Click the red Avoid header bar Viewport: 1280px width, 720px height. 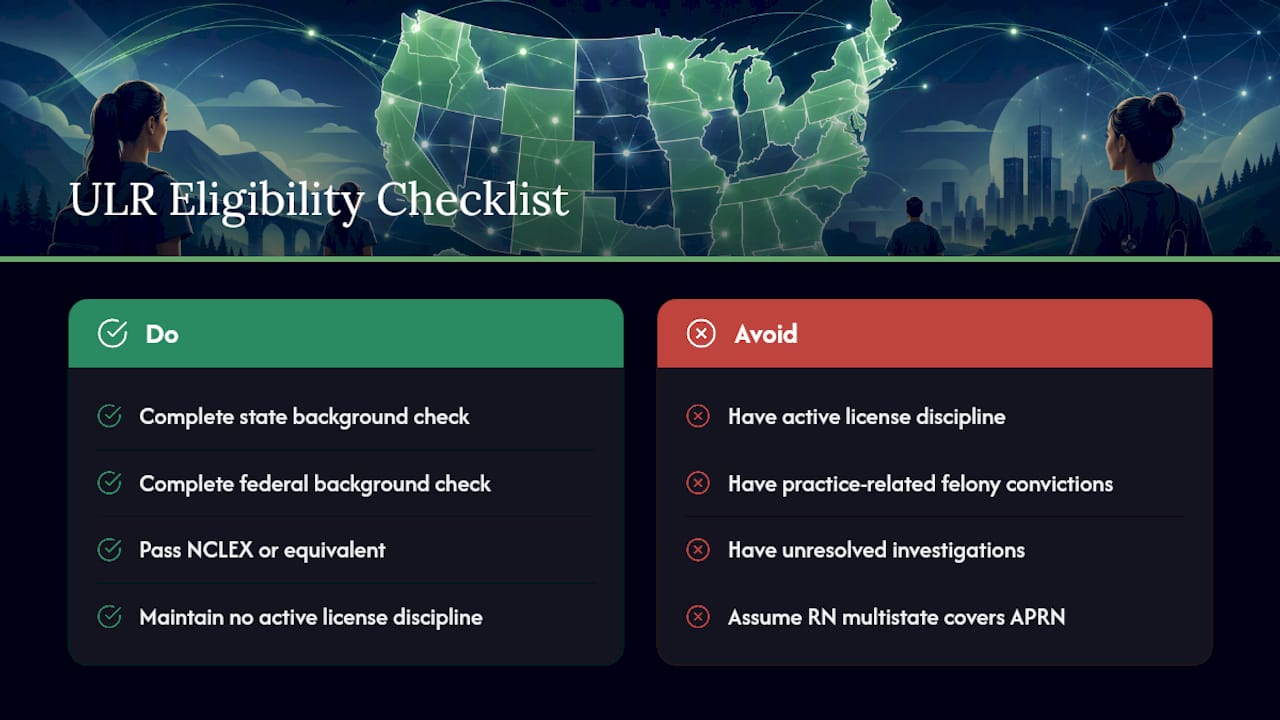[x=934, y=334]
